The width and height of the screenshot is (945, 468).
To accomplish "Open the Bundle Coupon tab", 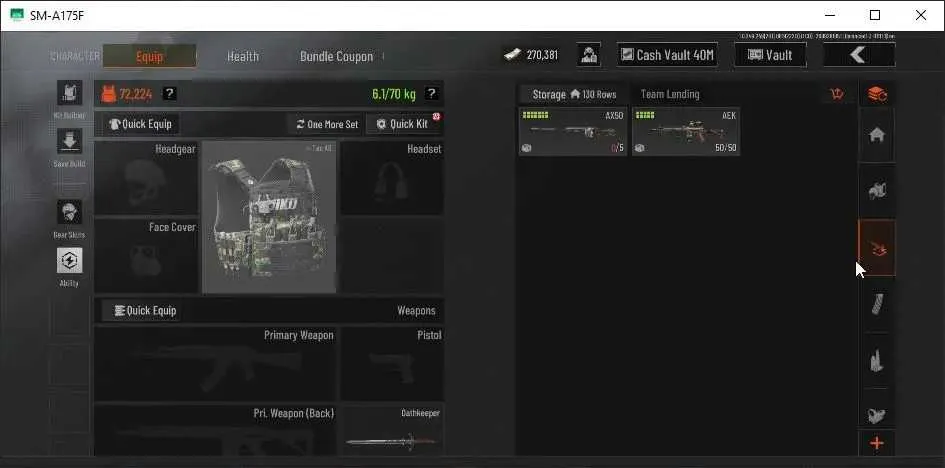I will 336,56.
